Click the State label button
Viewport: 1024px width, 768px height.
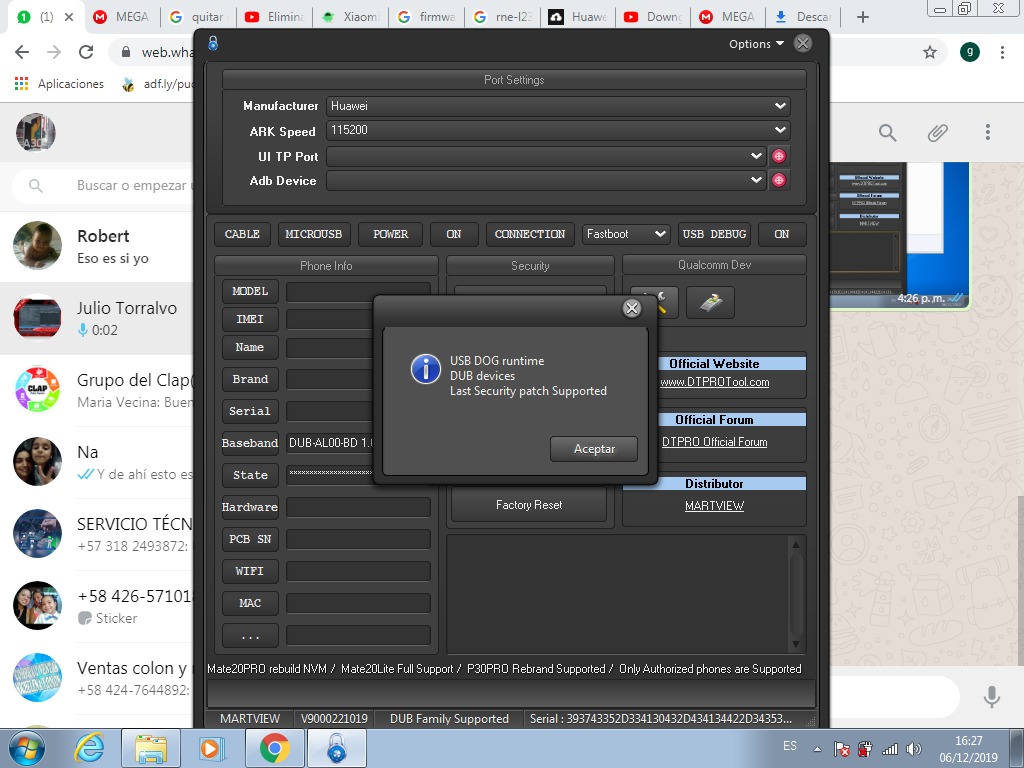250,475
